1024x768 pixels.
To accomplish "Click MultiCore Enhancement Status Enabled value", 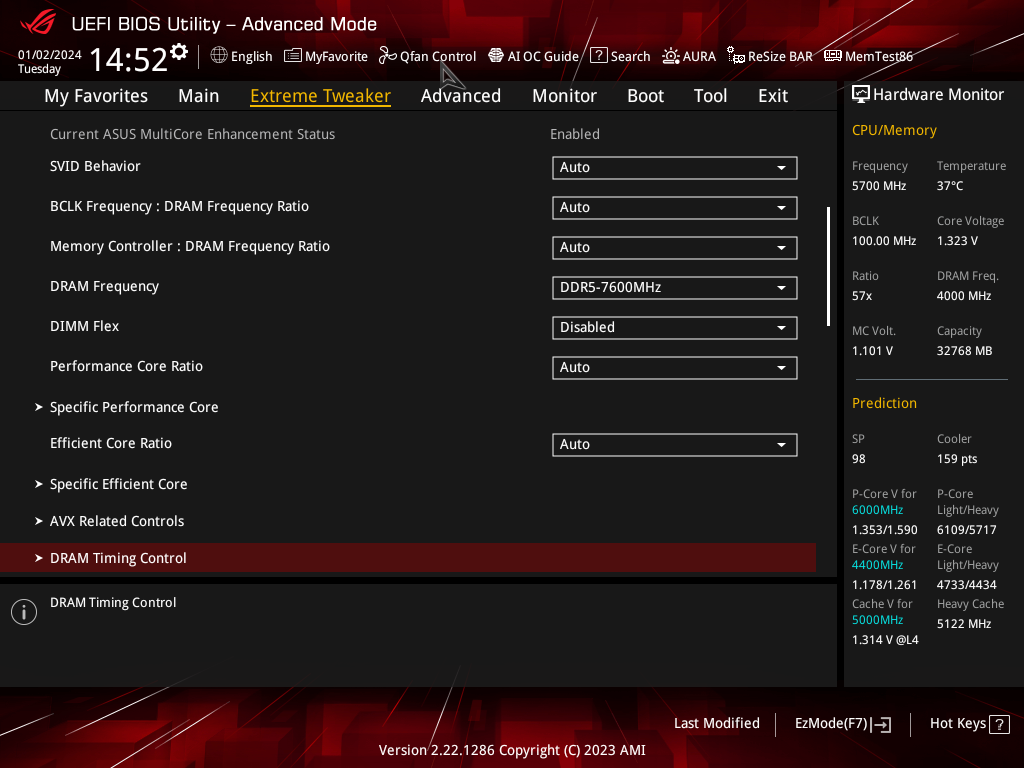I will click(x=575, y=134).
